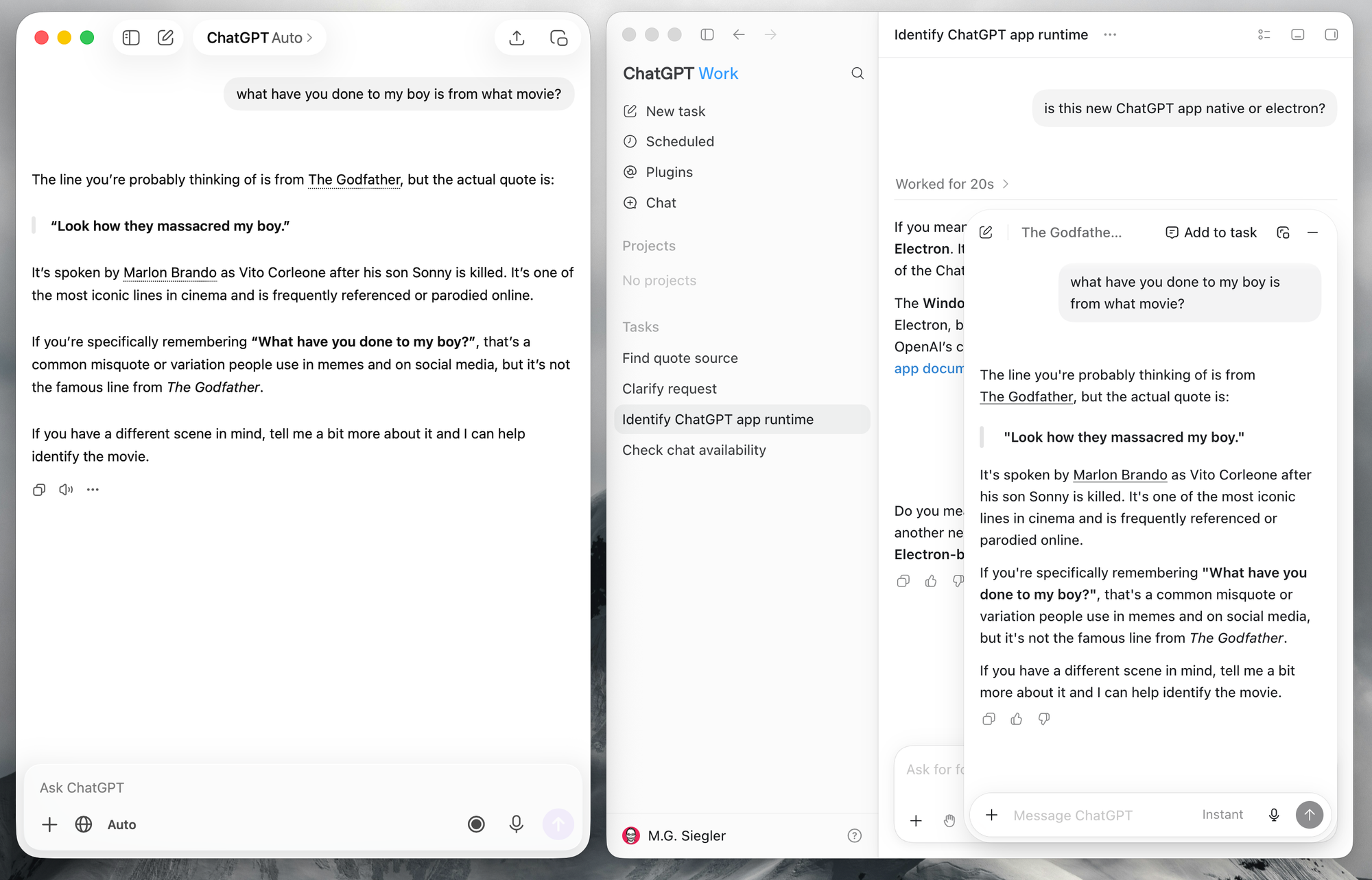Open more options ellipsis under left response

click(93, 490)
